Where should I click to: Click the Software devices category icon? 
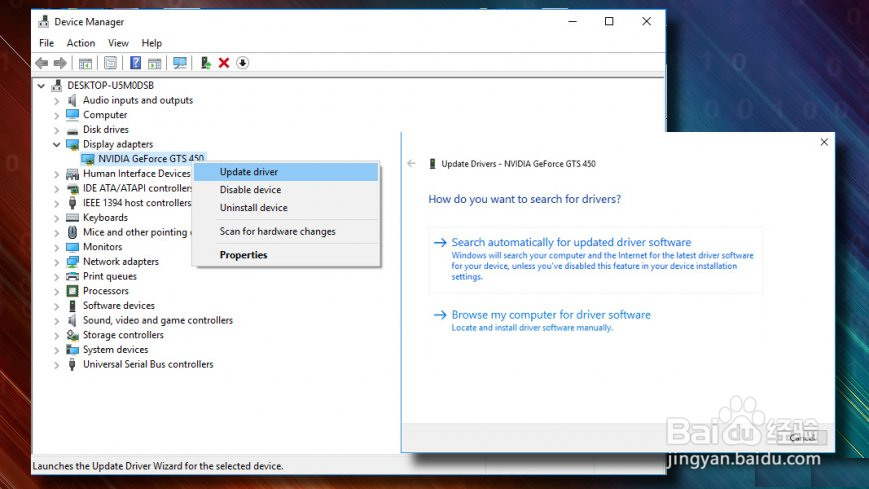[72, 305]
